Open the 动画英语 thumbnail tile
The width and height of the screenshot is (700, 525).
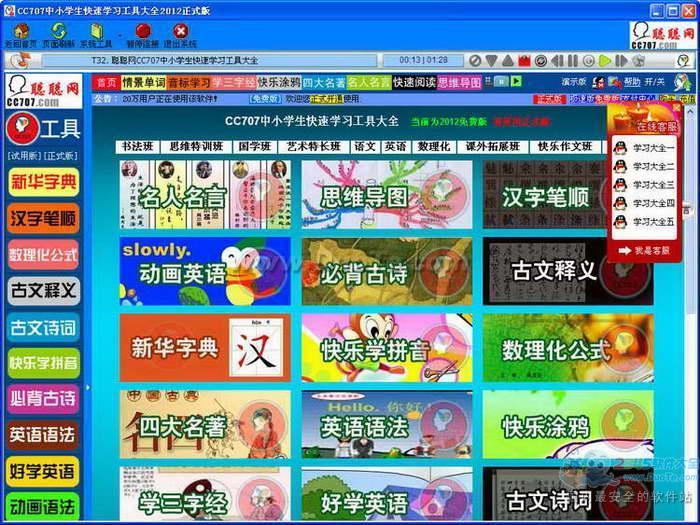pos(205,271)
